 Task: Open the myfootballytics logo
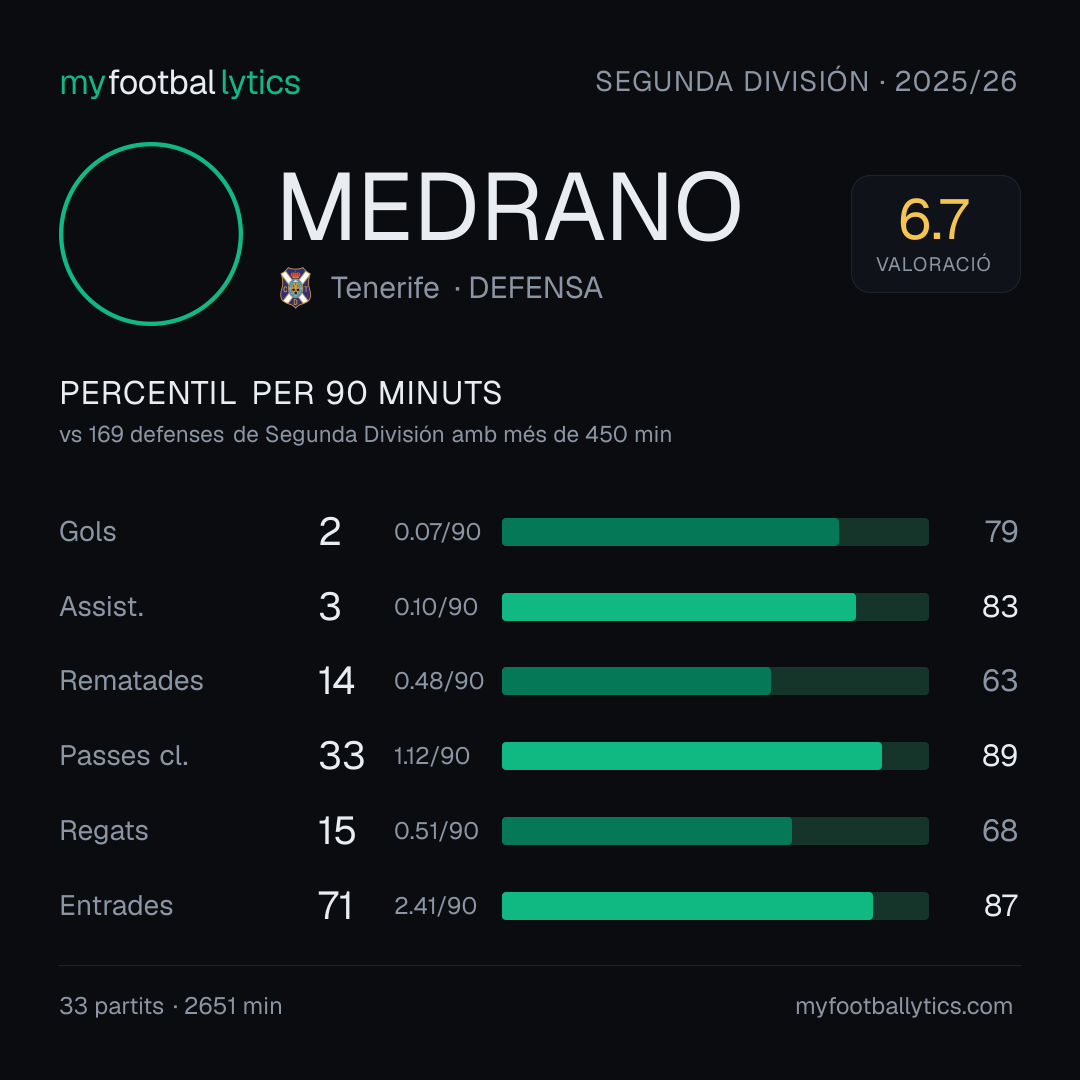point(180,83)
